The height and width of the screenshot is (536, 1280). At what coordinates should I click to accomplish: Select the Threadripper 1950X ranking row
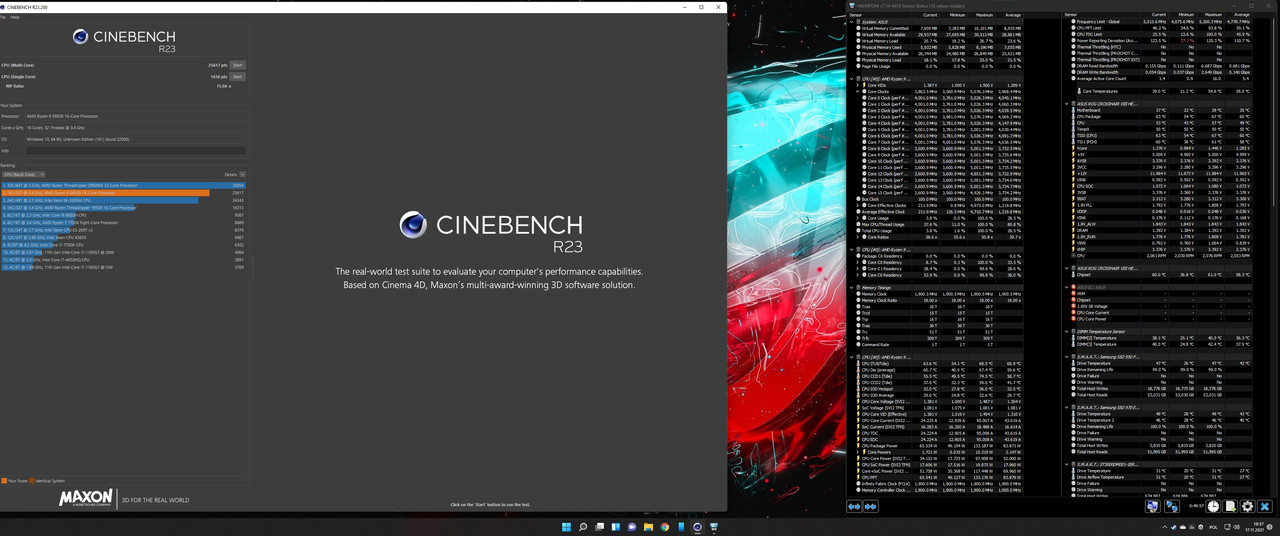[123, 208]
